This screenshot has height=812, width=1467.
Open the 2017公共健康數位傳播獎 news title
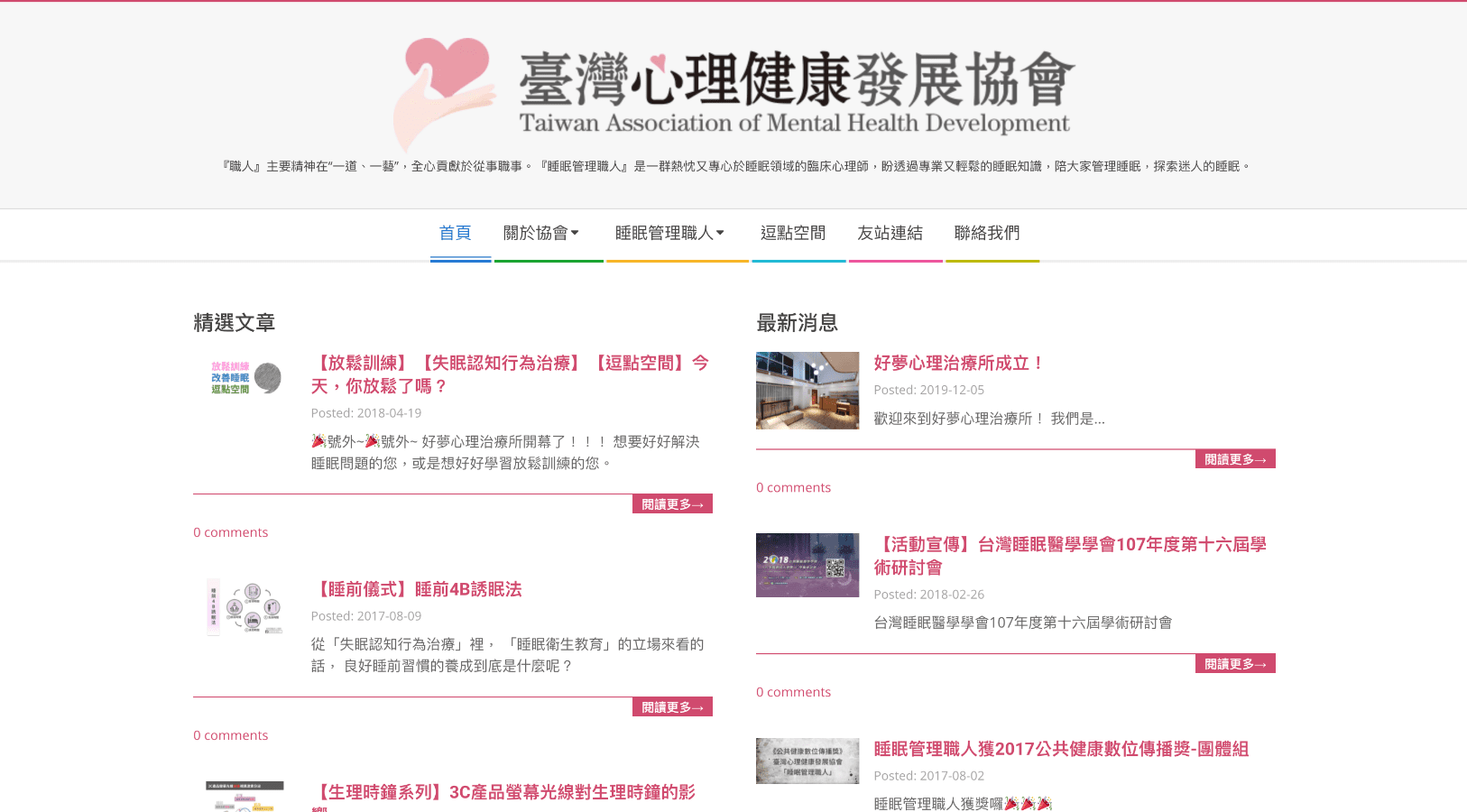pyautogui.click(x=1061, y=749)
